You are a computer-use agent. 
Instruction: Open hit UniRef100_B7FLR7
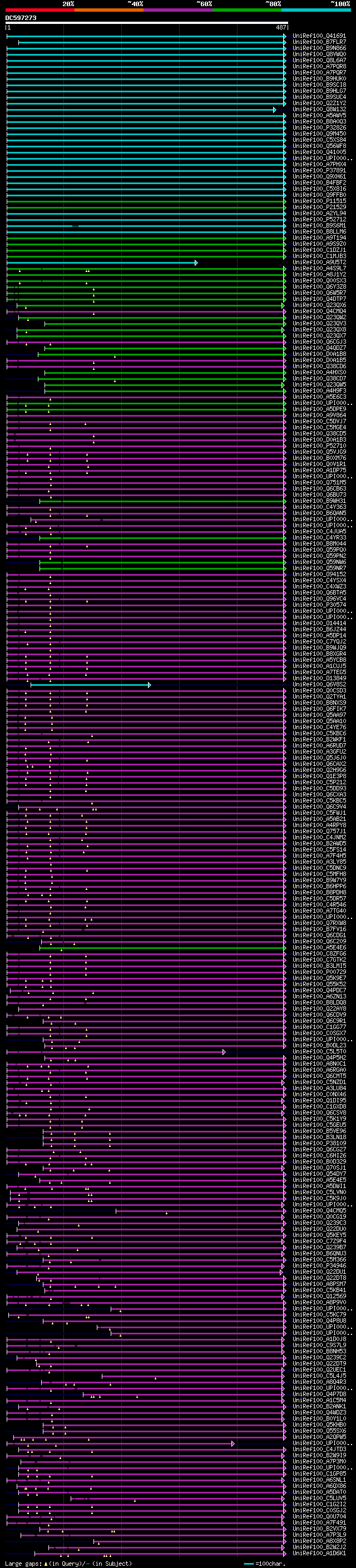tap(319, 42)
